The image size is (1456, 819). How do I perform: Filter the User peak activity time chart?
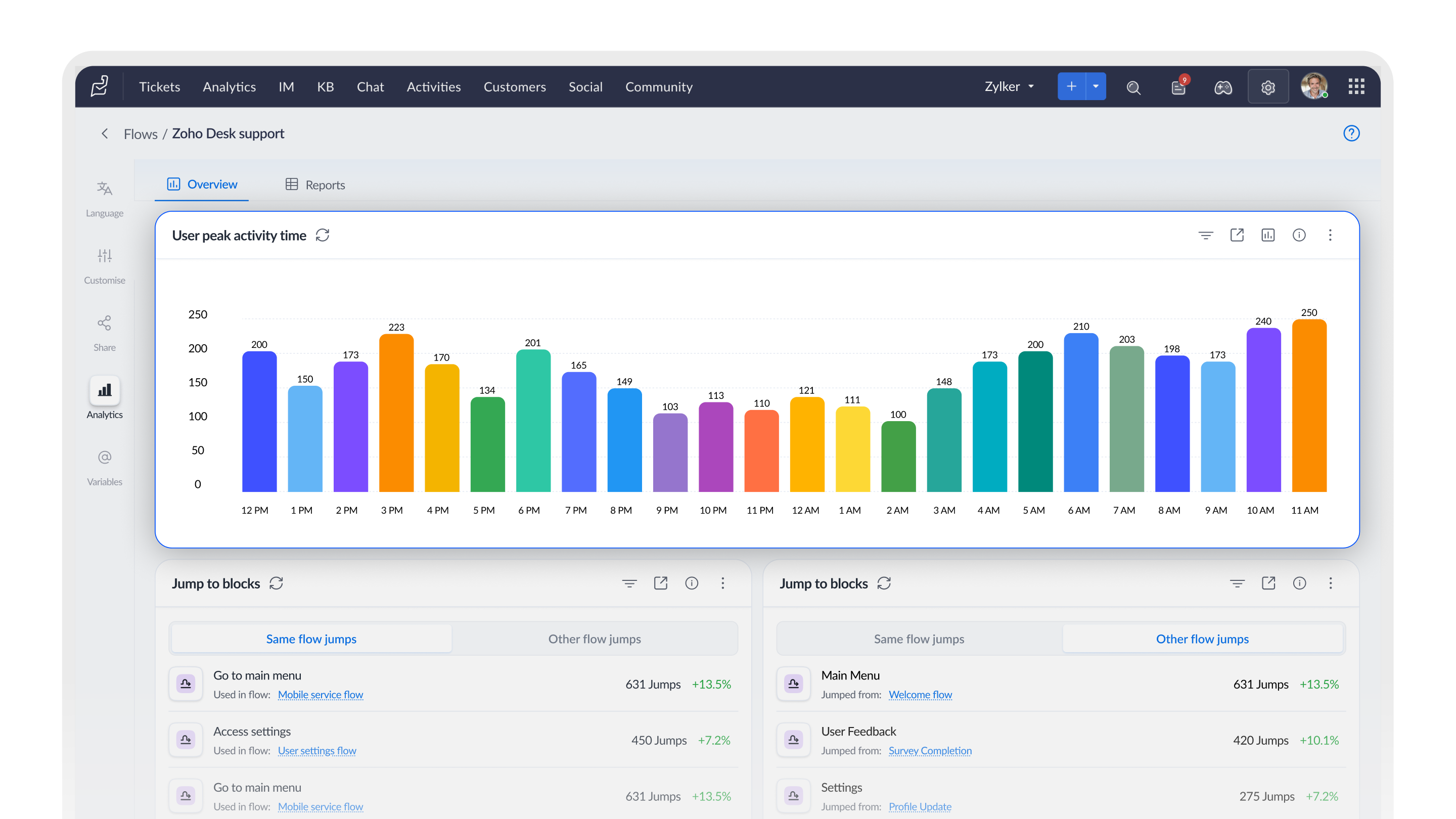click(x=1206, y=235)
